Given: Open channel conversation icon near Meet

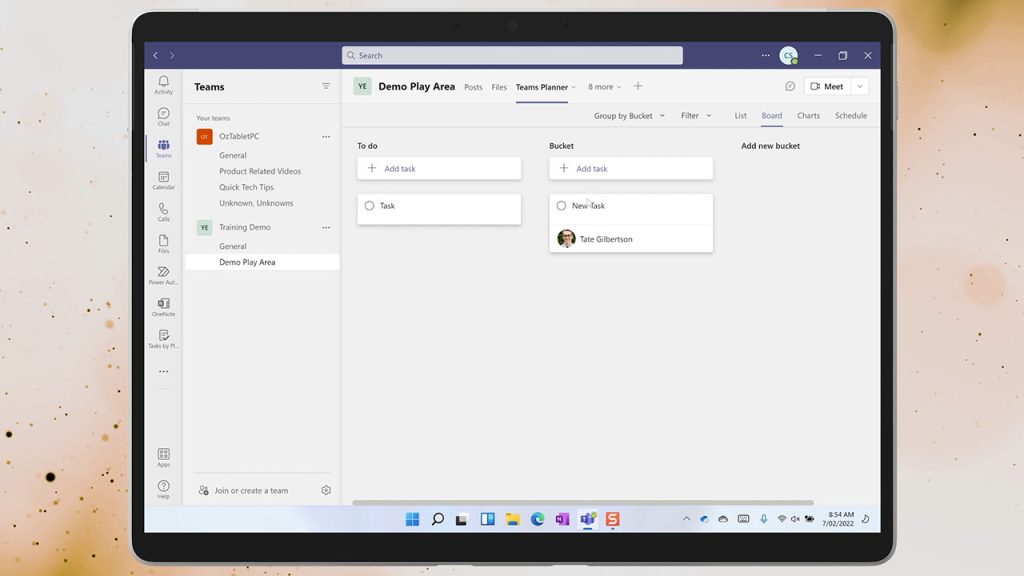Looking at the screenshot, I should pos(790,86).
